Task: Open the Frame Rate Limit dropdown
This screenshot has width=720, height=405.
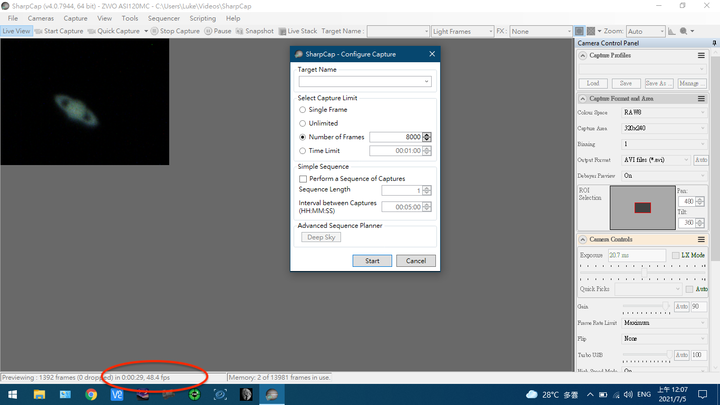Action: [664, 323]
